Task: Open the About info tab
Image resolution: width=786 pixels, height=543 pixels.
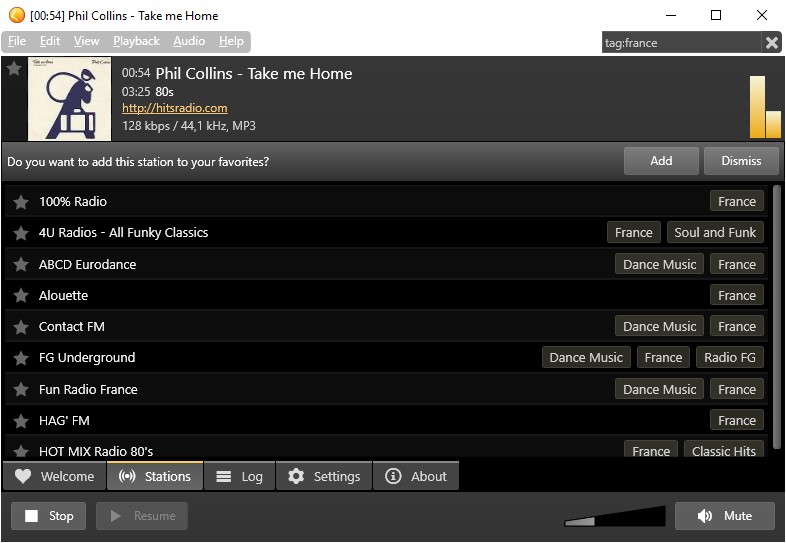Action: coord(416,476)
